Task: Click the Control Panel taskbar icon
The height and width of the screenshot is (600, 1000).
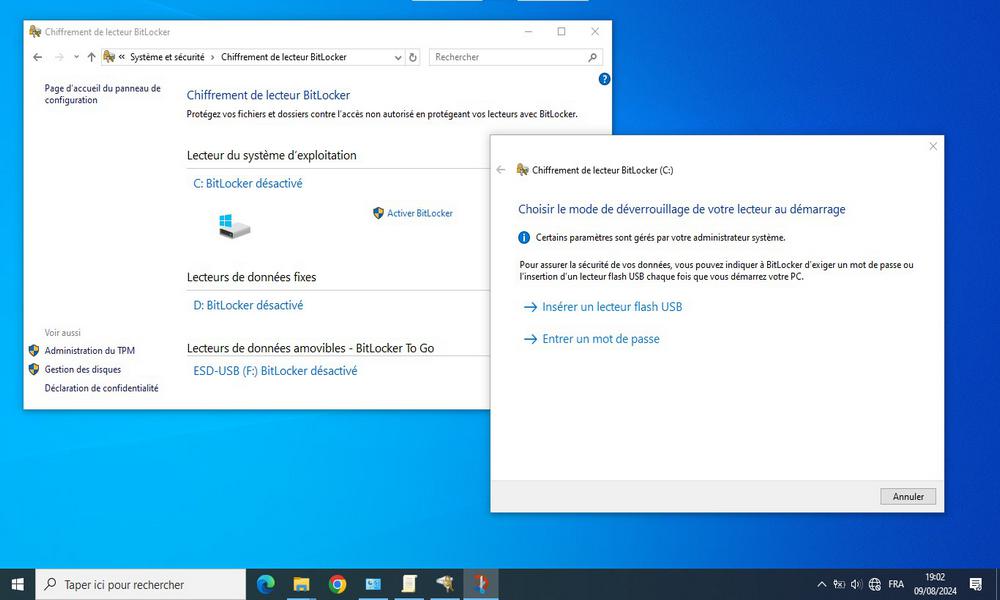Action: coord(373,584)
